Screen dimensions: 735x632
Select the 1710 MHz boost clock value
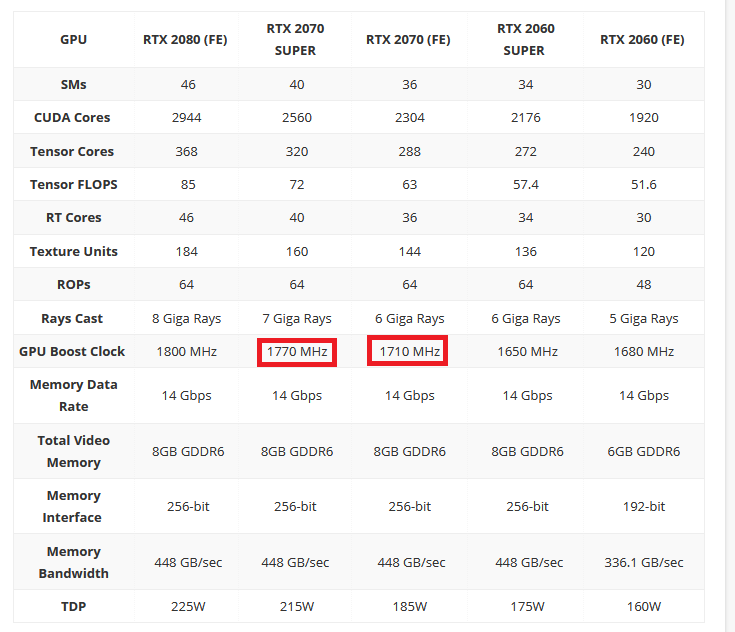click(410, 352)
